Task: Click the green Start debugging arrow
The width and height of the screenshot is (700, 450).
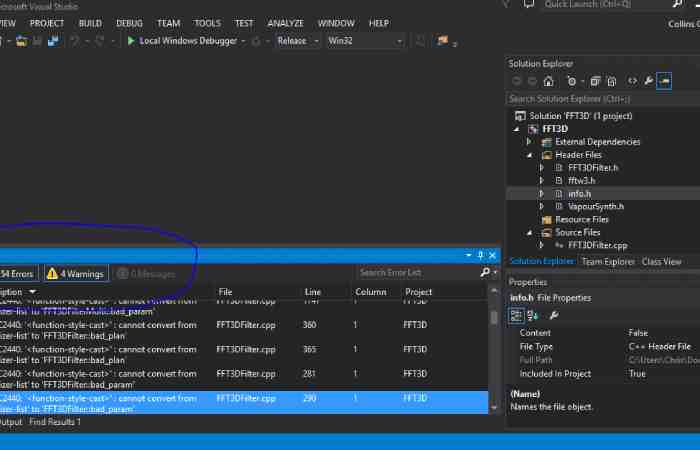Action: click(x=131, y=41)
